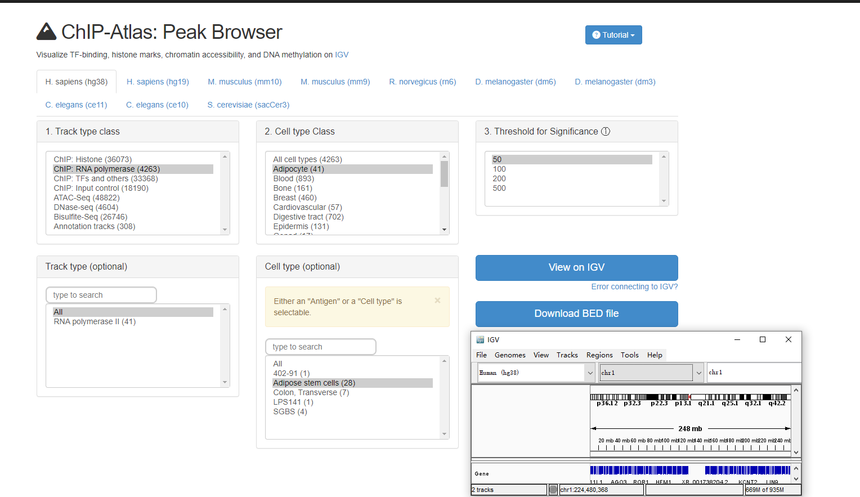Select 'RNA polymerase II (41)' track type
The height and width of the screenshot is (497, 860).
(x=133, y=322)
